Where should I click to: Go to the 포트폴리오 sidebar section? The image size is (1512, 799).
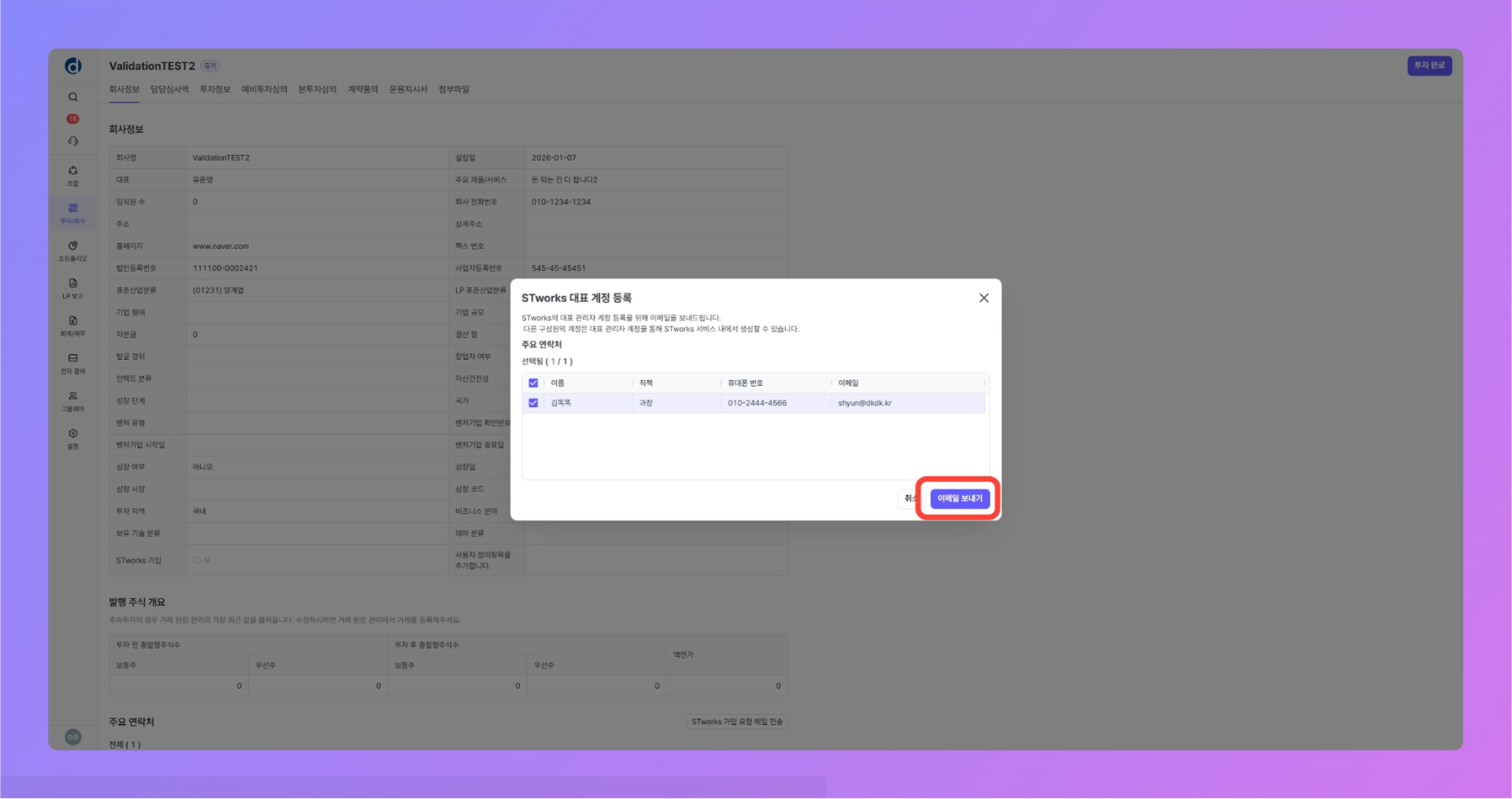(72, 251)
